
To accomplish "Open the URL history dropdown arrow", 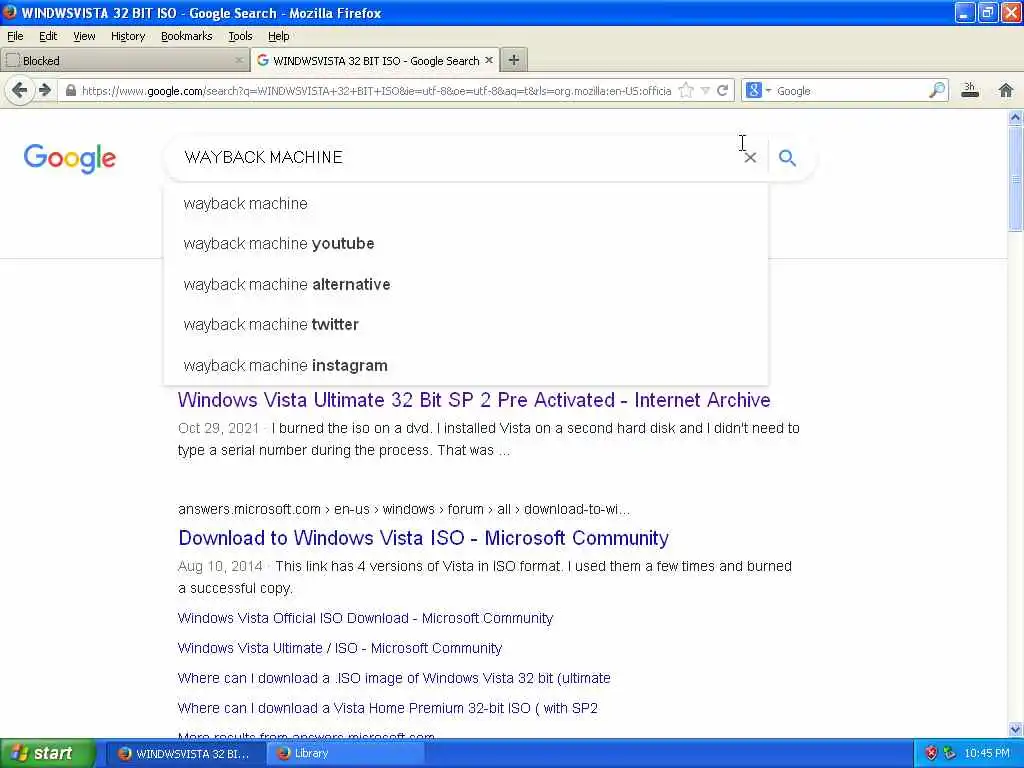I will tap(705, 91).
